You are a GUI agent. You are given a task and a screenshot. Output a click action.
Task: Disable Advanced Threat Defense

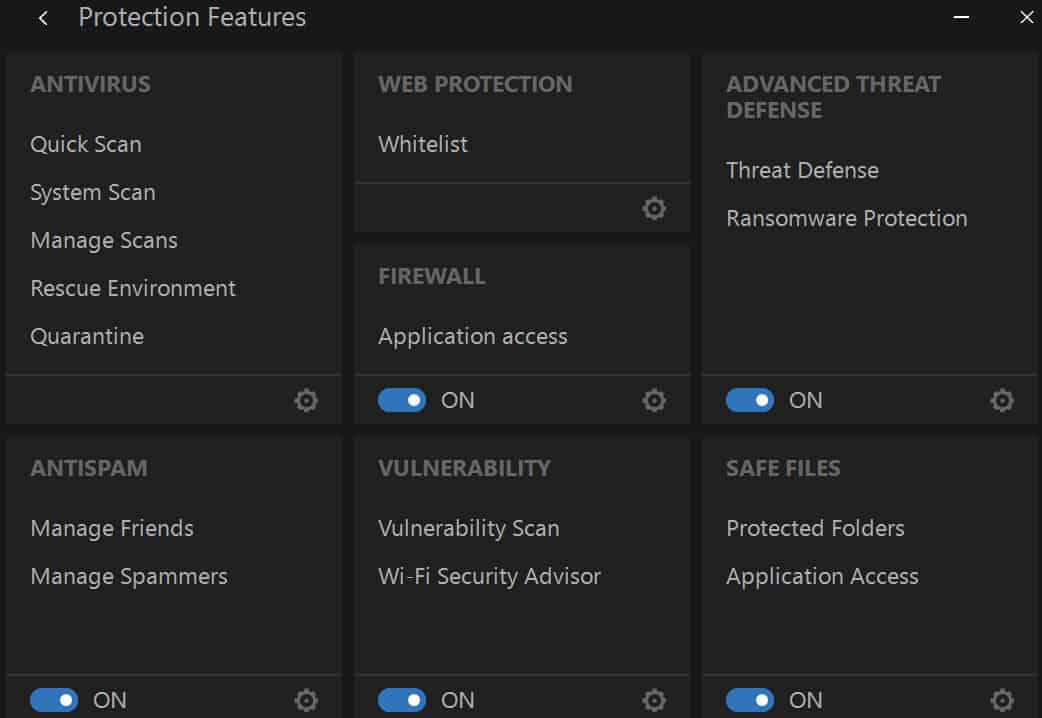click(749, 400)
